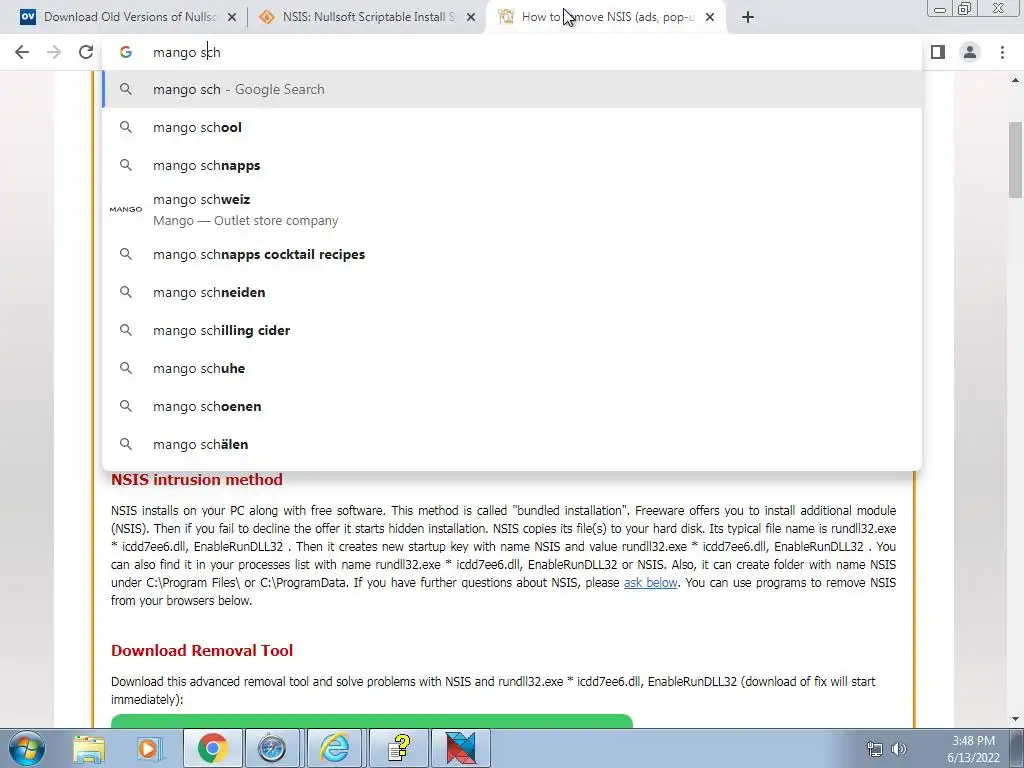
Task: Open the Windows Start menu
Action: (x=26, y=748)
